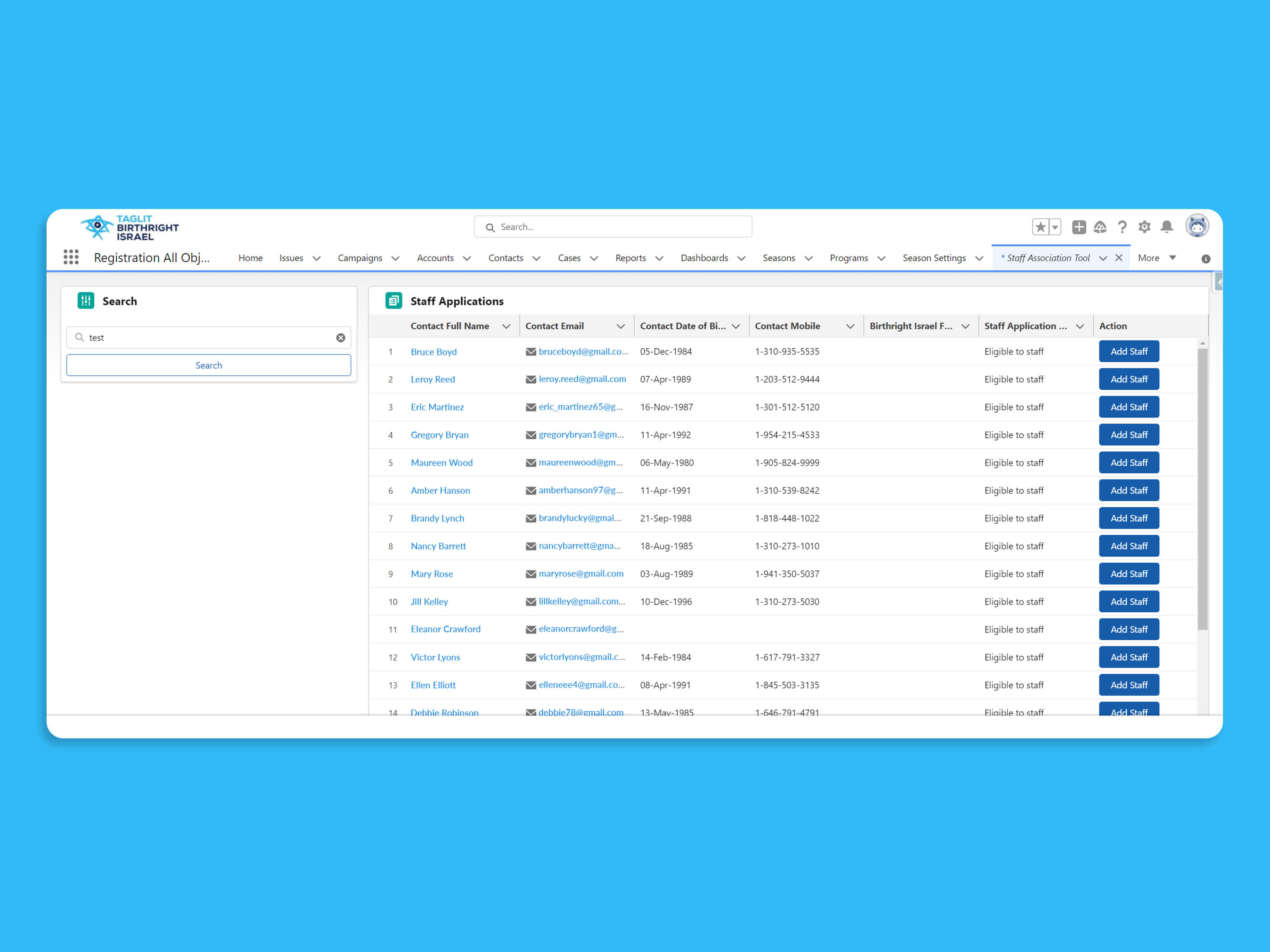Open the Global Actions plus icon

(x=1079, y=227)
